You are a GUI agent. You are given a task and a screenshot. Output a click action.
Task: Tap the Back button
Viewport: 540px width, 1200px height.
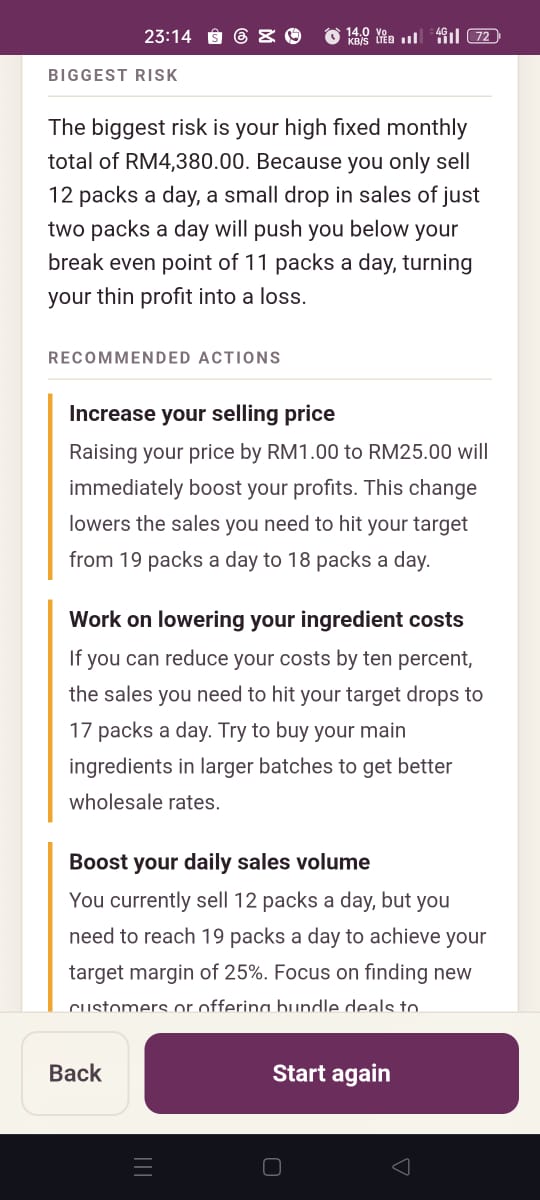[75, 1073]
